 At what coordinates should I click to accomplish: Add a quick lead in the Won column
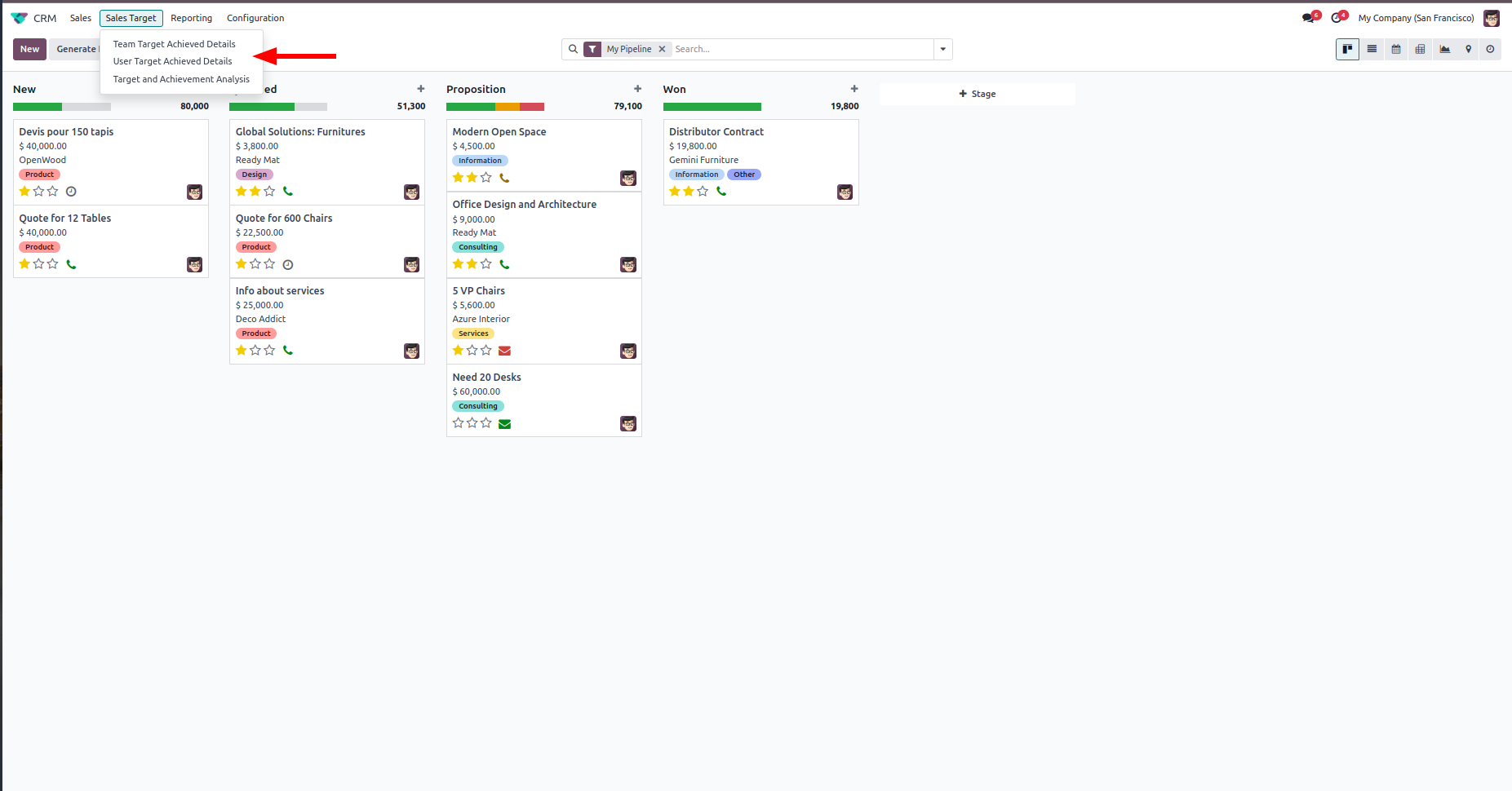tap(854, 89)
